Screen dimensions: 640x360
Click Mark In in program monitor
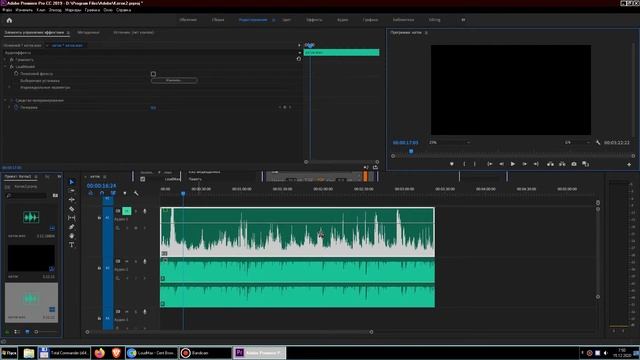click(x=464, y=164)
